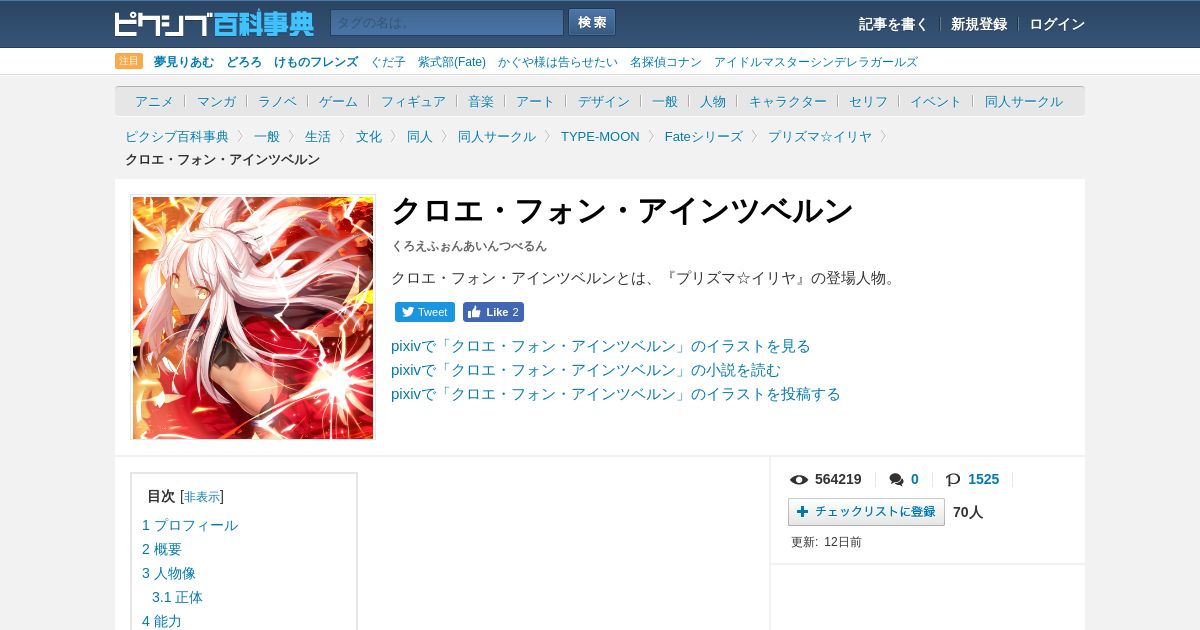The width and height of the screenshot is (1200, 630).
Task: Jump to section 3.1 正体
Action: [x=177, y=597]
